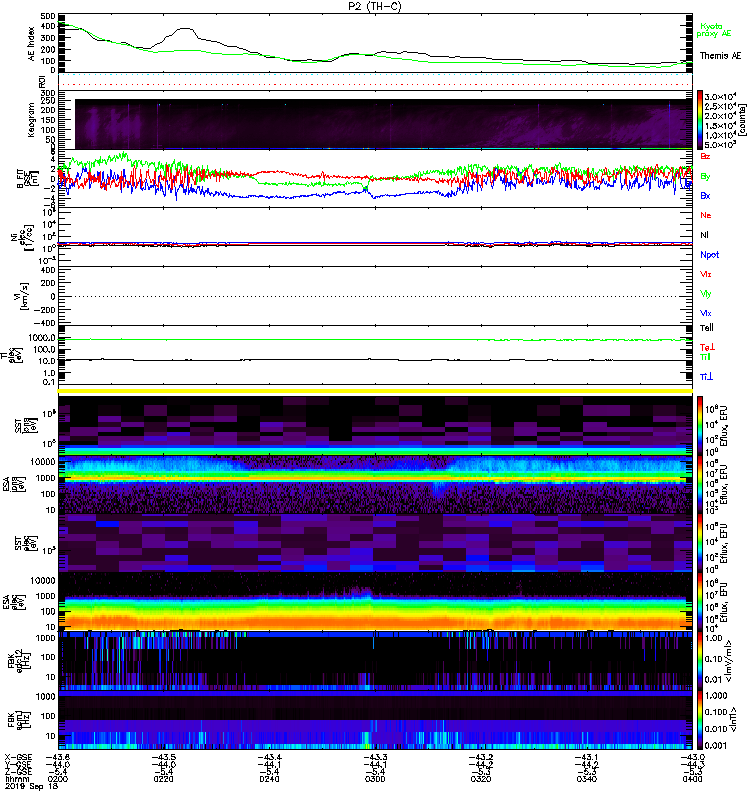Viewport: 750px width, 800px height.
Task: Click the FBK edc12 [Hz] axis label
Action: point(18,660)
